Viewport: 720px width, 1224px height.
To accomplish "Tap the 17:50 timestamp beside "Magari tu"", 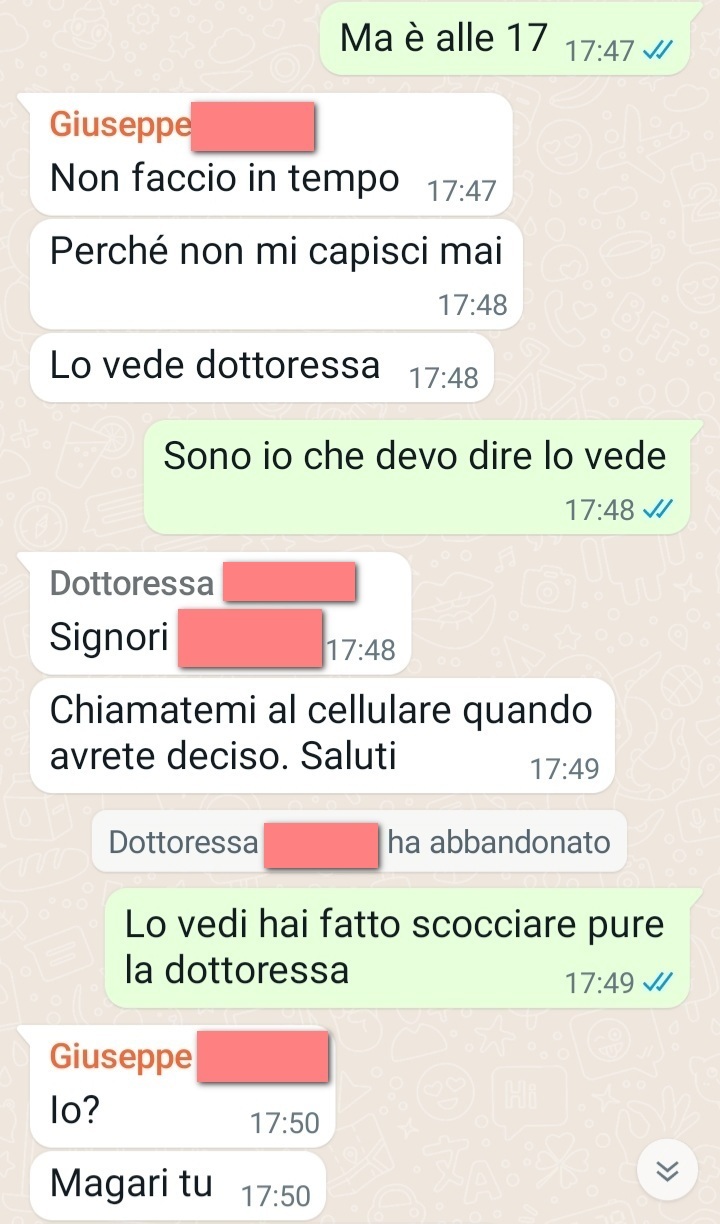I will click(x=276, y=1195).
